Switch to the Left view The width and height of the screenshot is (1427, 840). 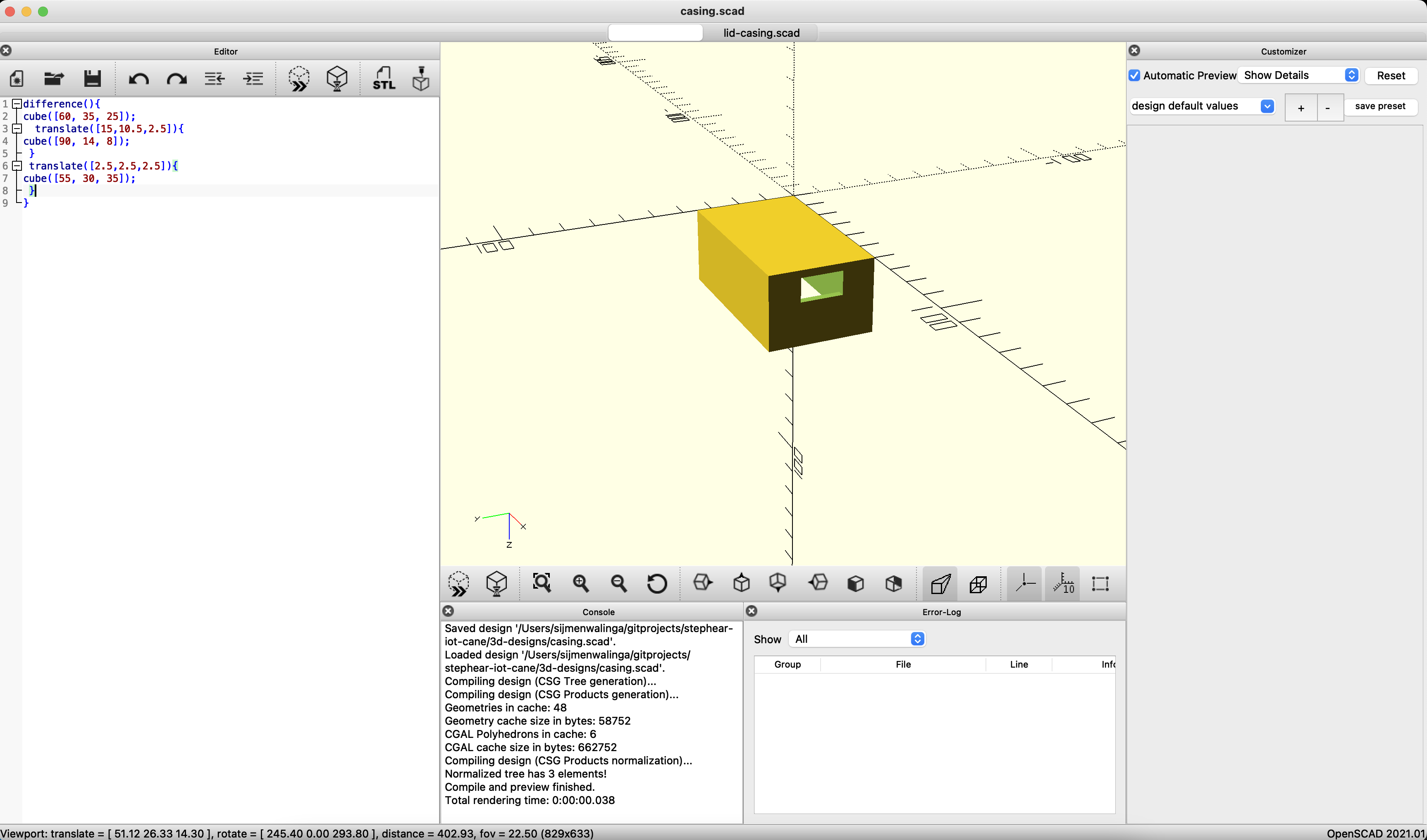click(x=818, y=582)
